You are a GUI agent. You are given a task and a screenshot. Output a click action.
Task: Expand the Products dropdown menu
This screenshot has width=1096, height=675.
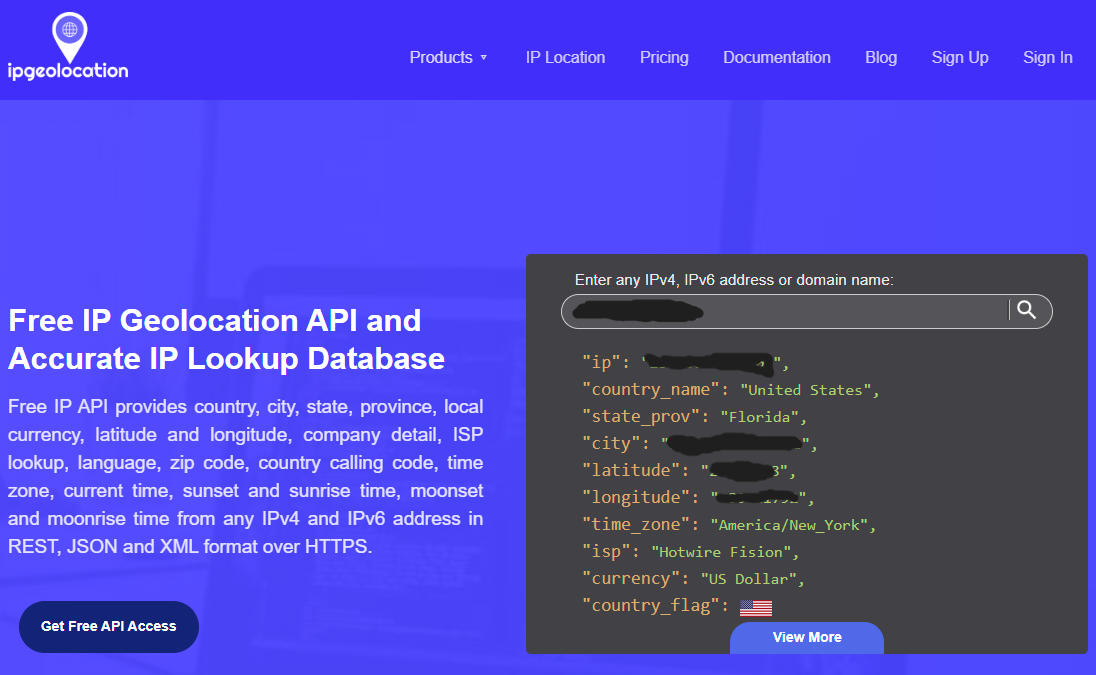[448, 57]
